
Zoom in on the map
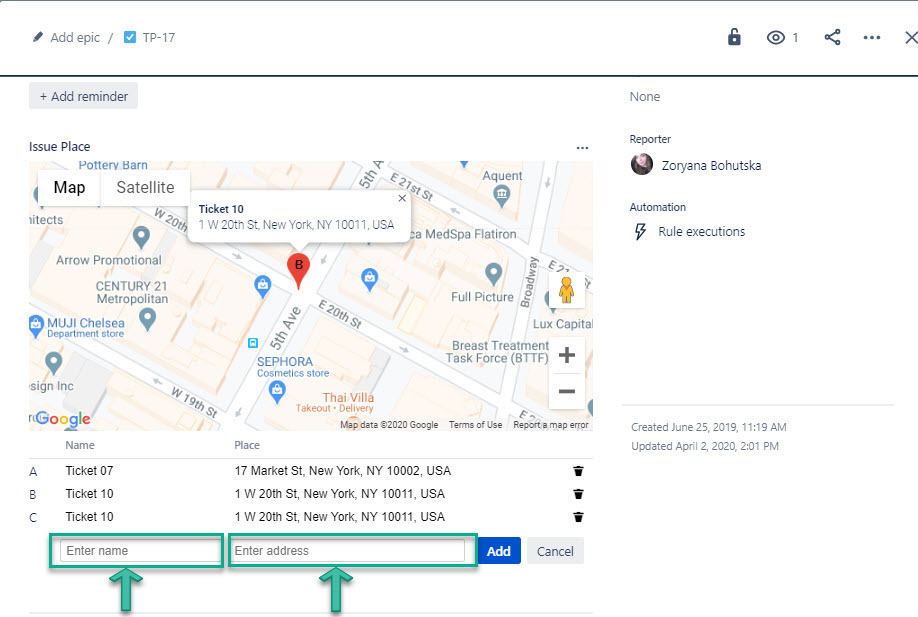coord(566,355)
